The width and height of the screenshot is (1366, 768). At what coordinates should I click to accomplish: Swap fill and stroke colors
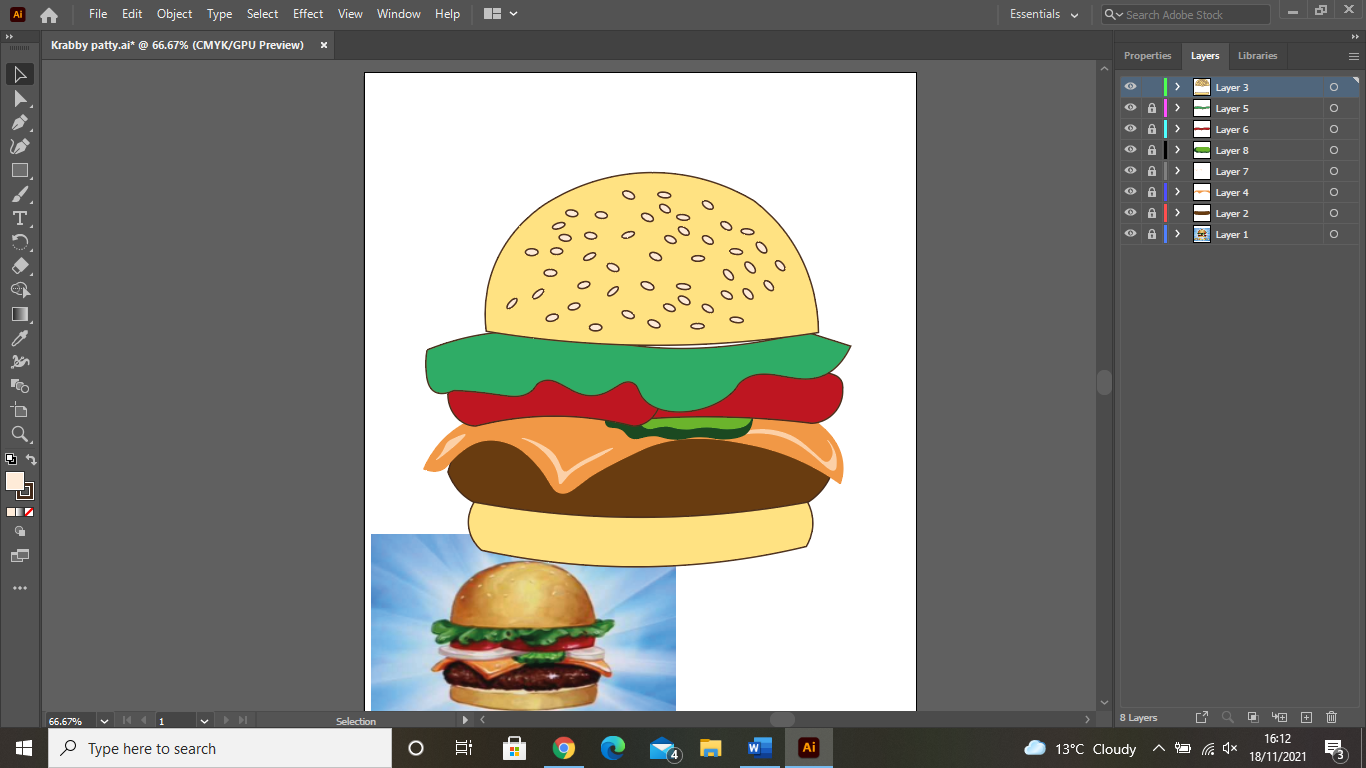coord(31,460)
